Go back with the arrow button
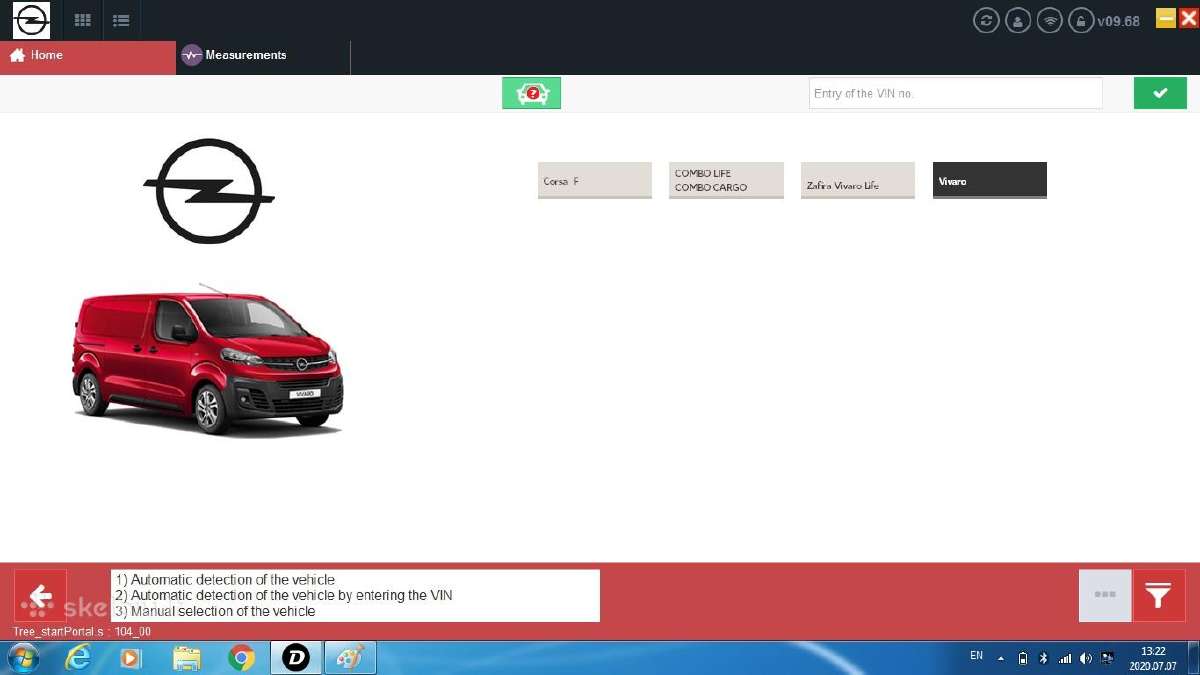1200x675 pixels. pos(40,596)
